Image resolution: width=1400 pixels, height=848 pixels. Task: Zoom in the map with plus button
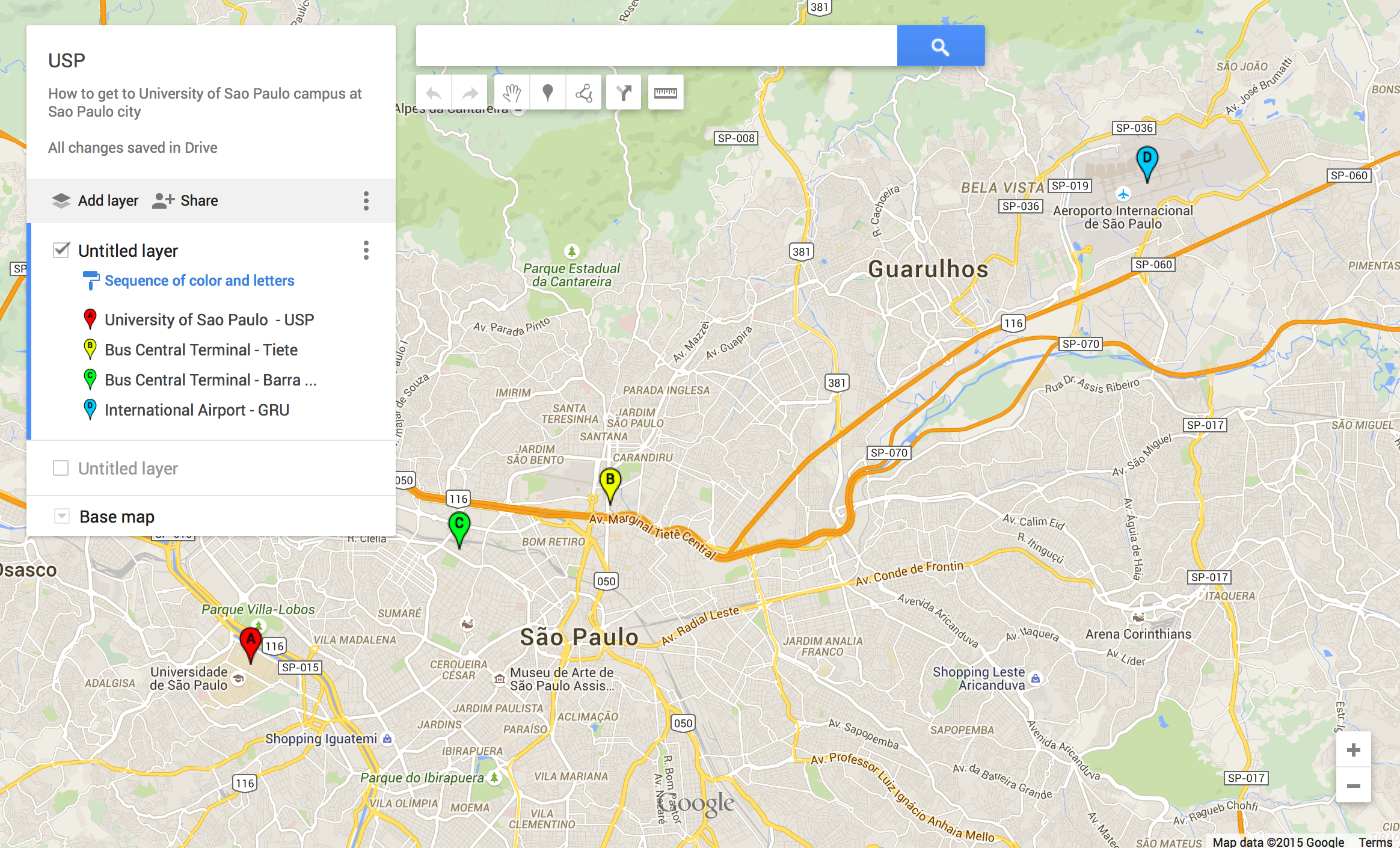pyautogui.click(x=1354, y=750)
